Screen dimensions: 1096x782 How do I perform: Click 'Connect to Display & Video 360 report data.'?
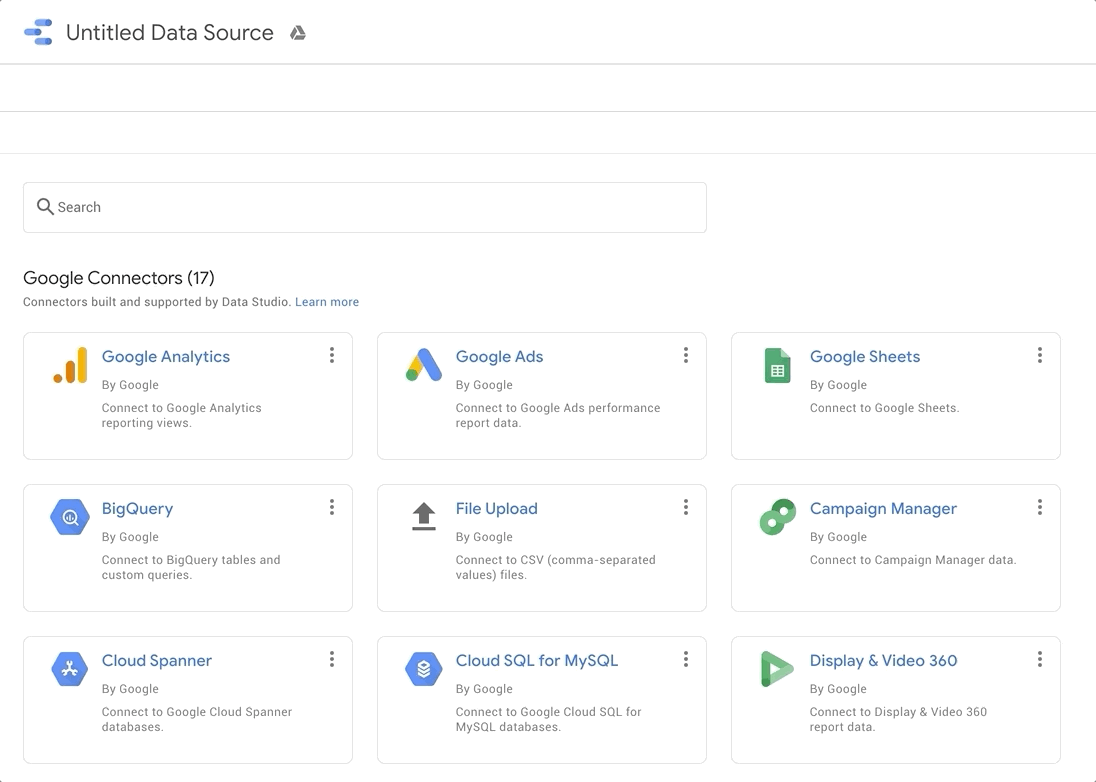click(898, 719)
